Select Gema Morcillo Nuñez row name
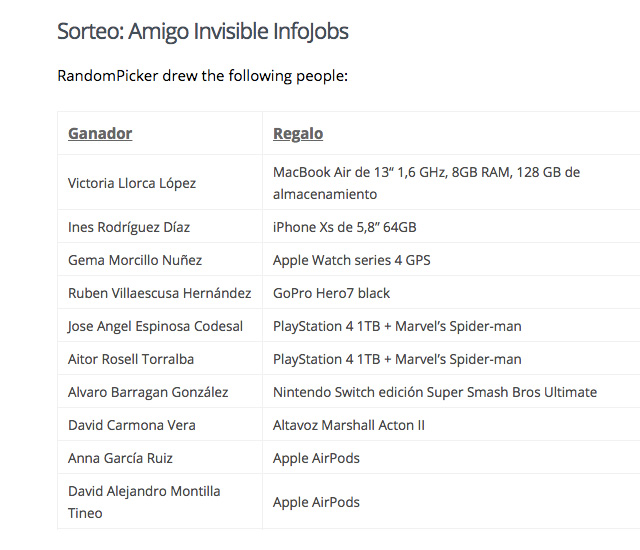This screenshot has width=640, height=550. coord(135,260)
